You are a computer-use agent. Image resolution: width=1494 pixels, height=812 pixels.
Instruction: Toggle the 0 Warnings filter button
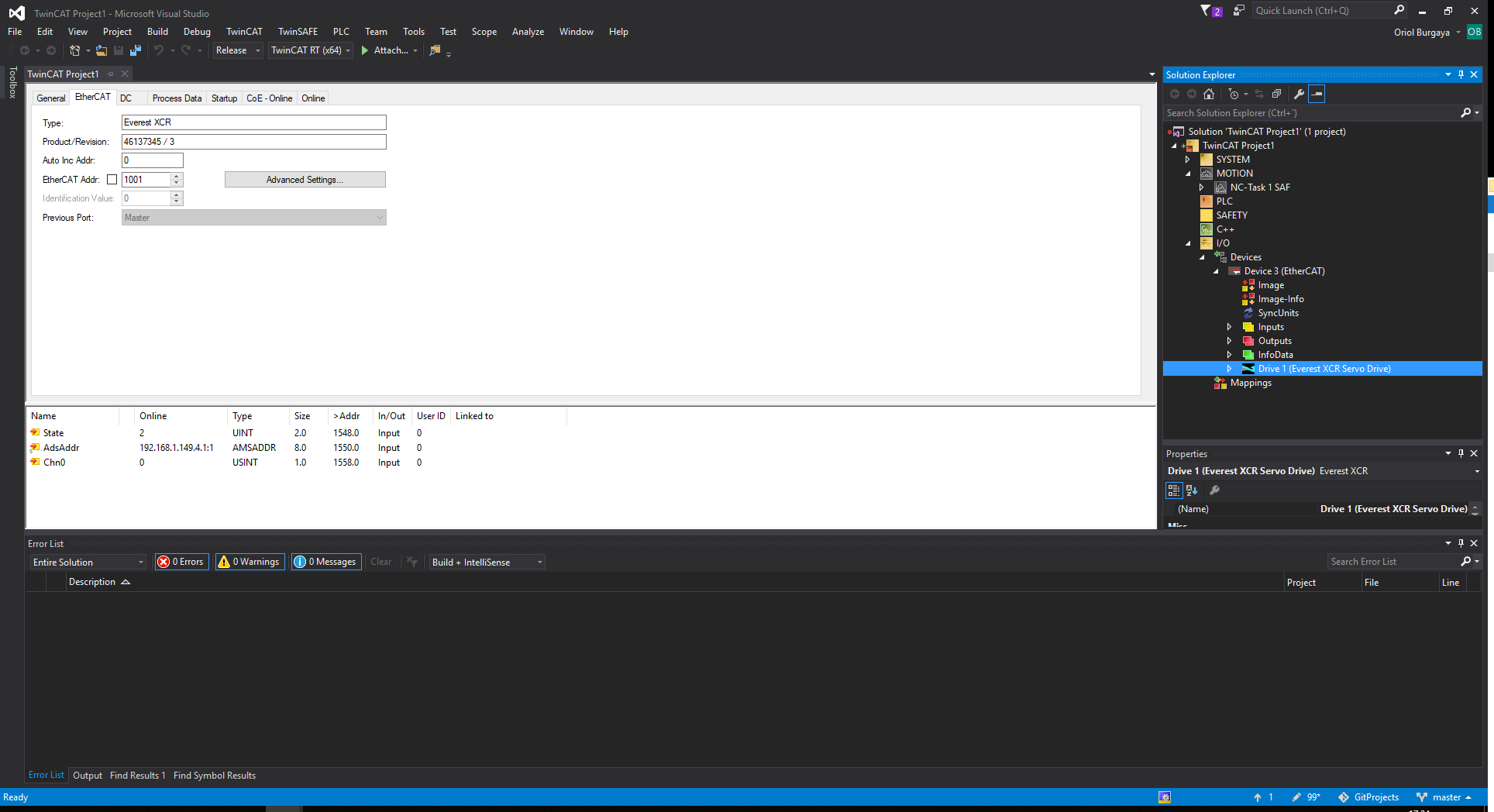[250, 562]
